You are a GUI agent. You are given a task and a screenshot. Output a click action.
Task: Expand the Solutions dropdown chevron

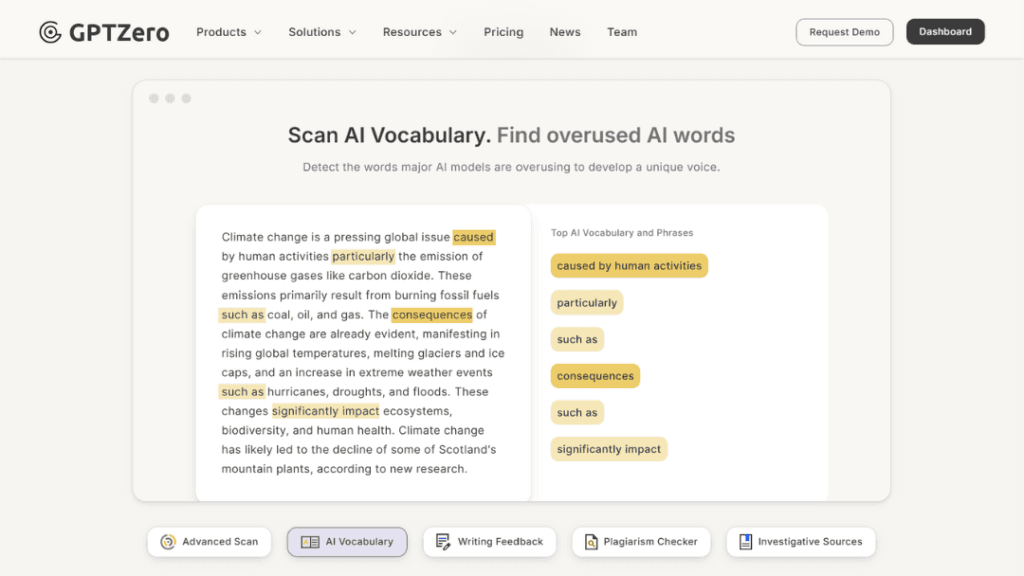[353, 32]
